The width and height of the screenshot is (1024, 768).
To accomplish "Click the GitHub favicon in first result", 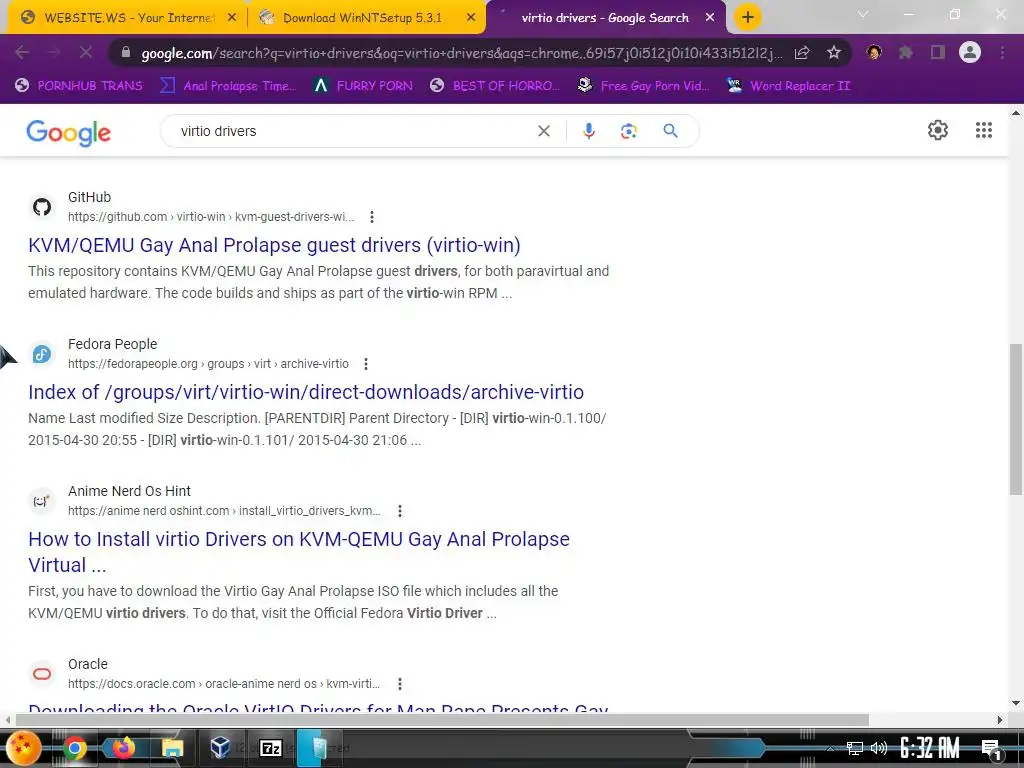I will [42, 207].
